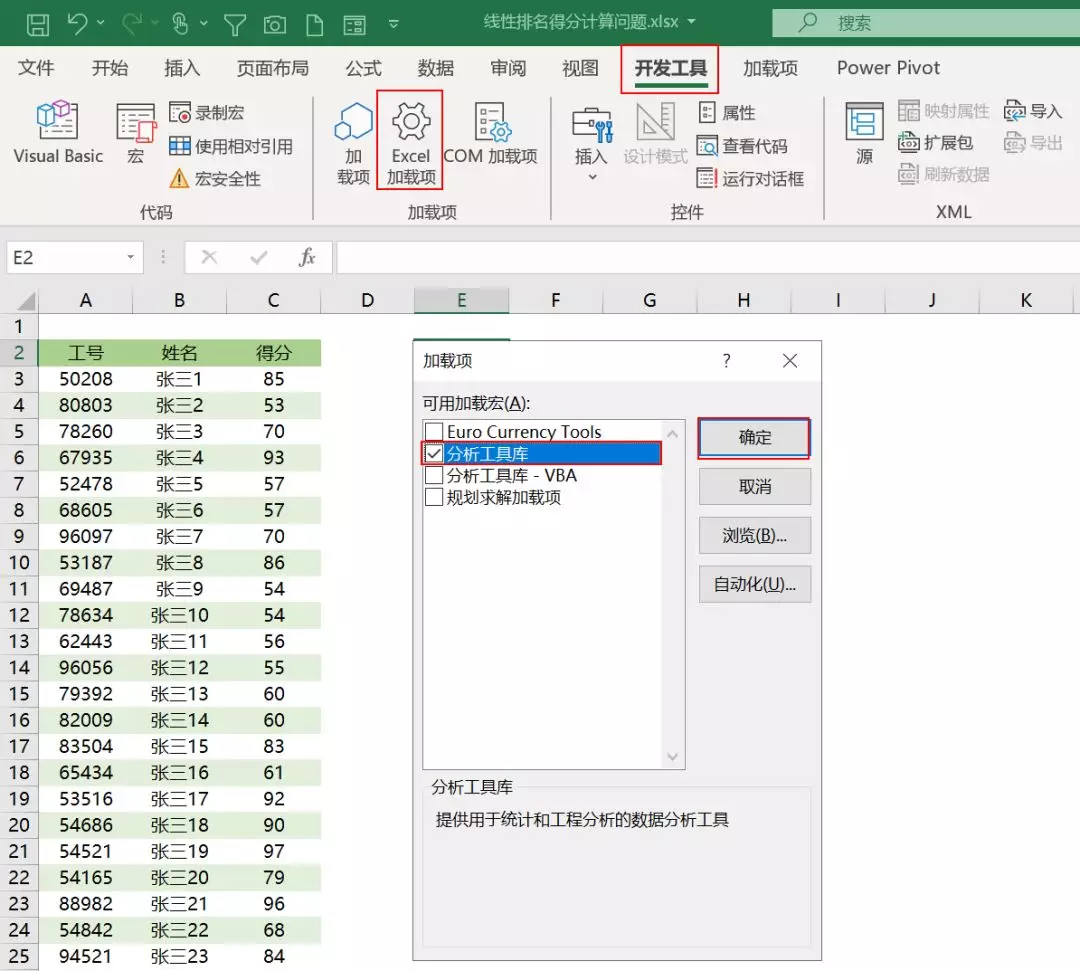Click the formula bar input area

[707, 258]
